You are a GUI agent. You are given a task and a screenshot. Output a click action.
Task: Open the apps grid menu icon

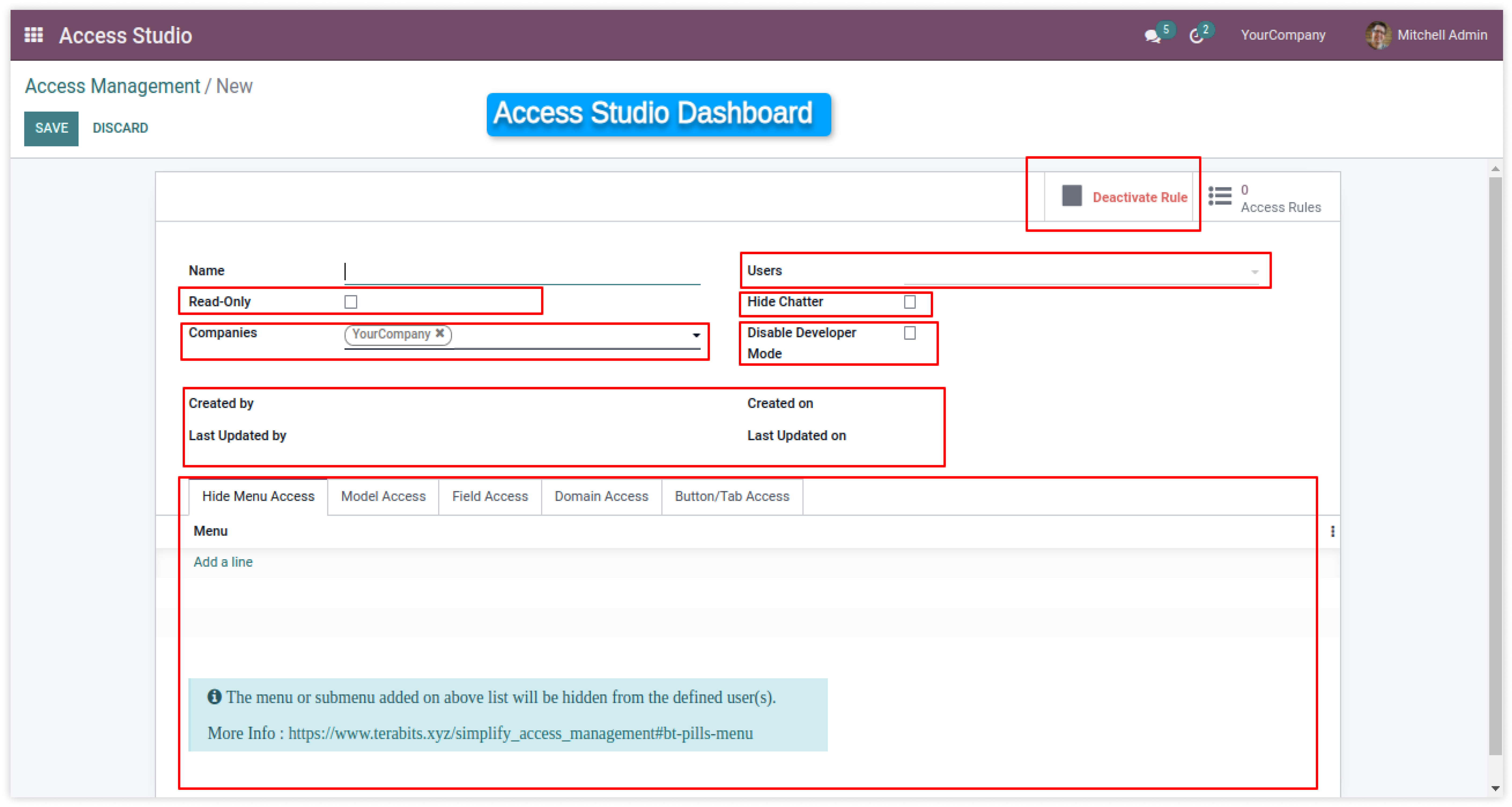[34, 35]
